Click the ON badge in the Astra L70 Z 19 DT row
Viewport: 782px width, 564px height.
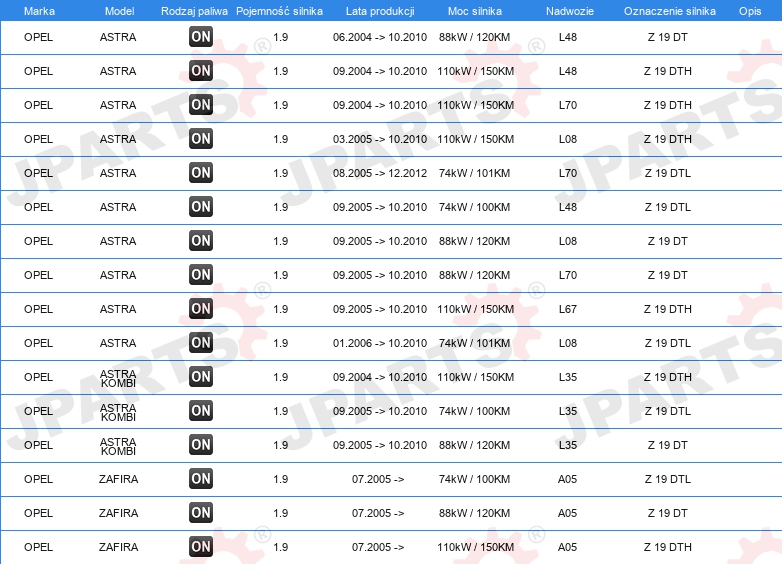tap(201, 275)
